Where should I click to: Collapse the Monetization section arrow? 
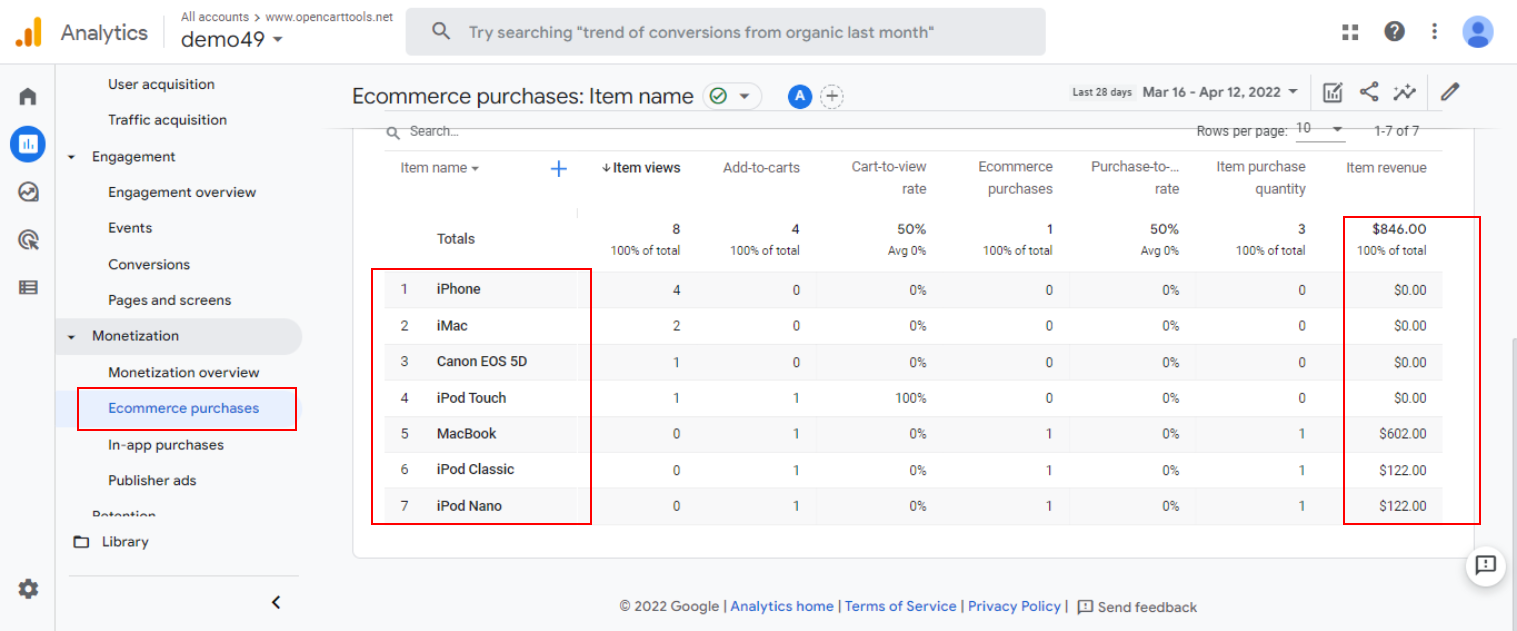click(x=71, y=337)
